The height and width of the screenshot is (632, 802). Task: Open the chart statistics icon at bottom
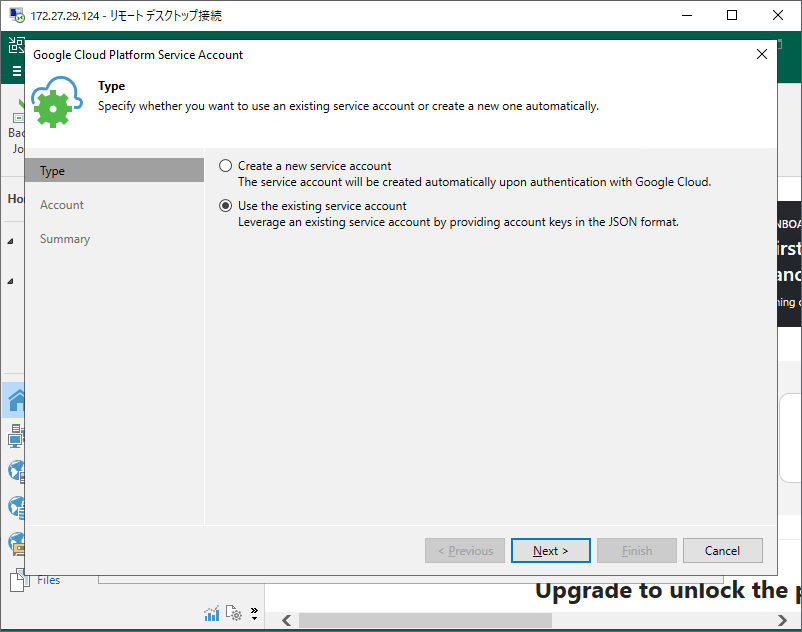211,613
